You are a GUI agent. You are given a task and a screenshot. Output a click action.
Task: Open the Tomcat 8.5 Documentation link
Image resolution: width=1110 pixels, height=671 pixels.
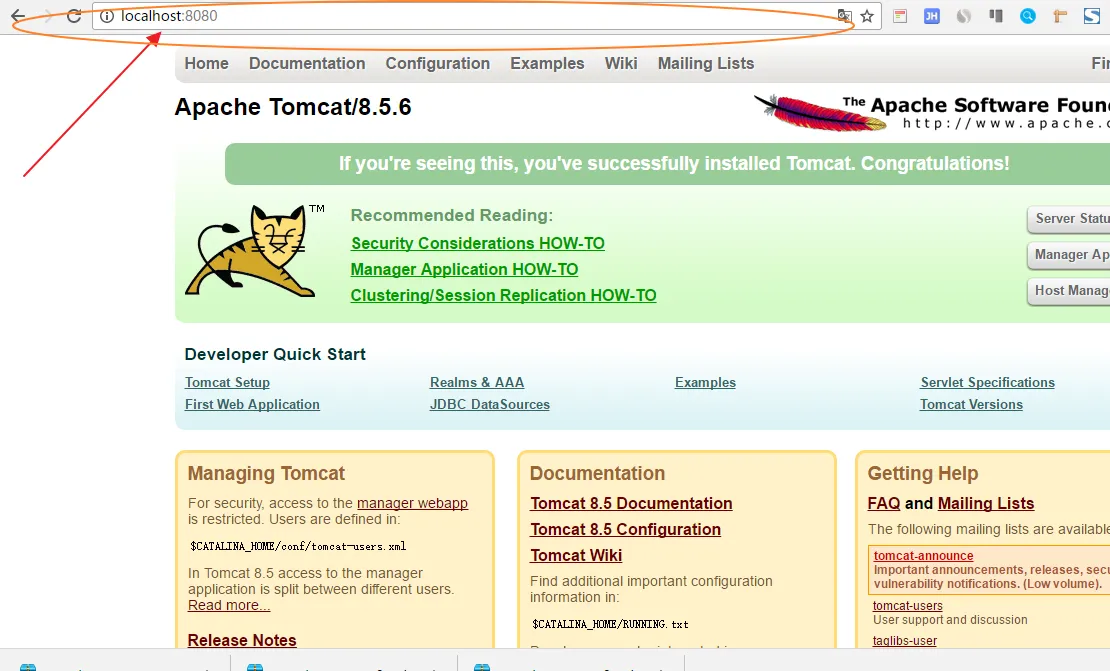click(631, 503)
